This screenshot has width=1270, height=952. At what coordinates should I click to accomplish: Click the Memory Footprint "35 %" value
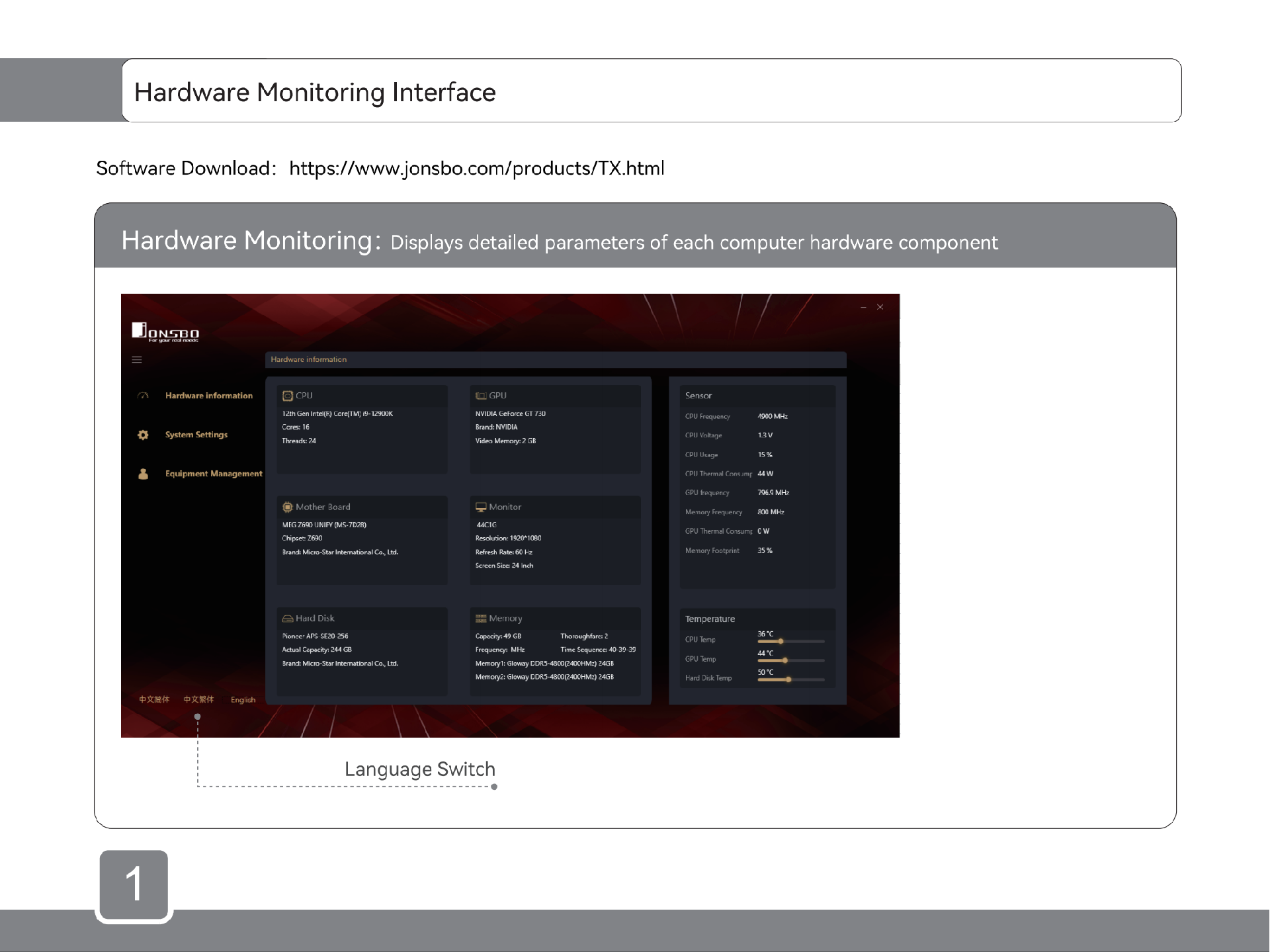click(x=765, y=550)
